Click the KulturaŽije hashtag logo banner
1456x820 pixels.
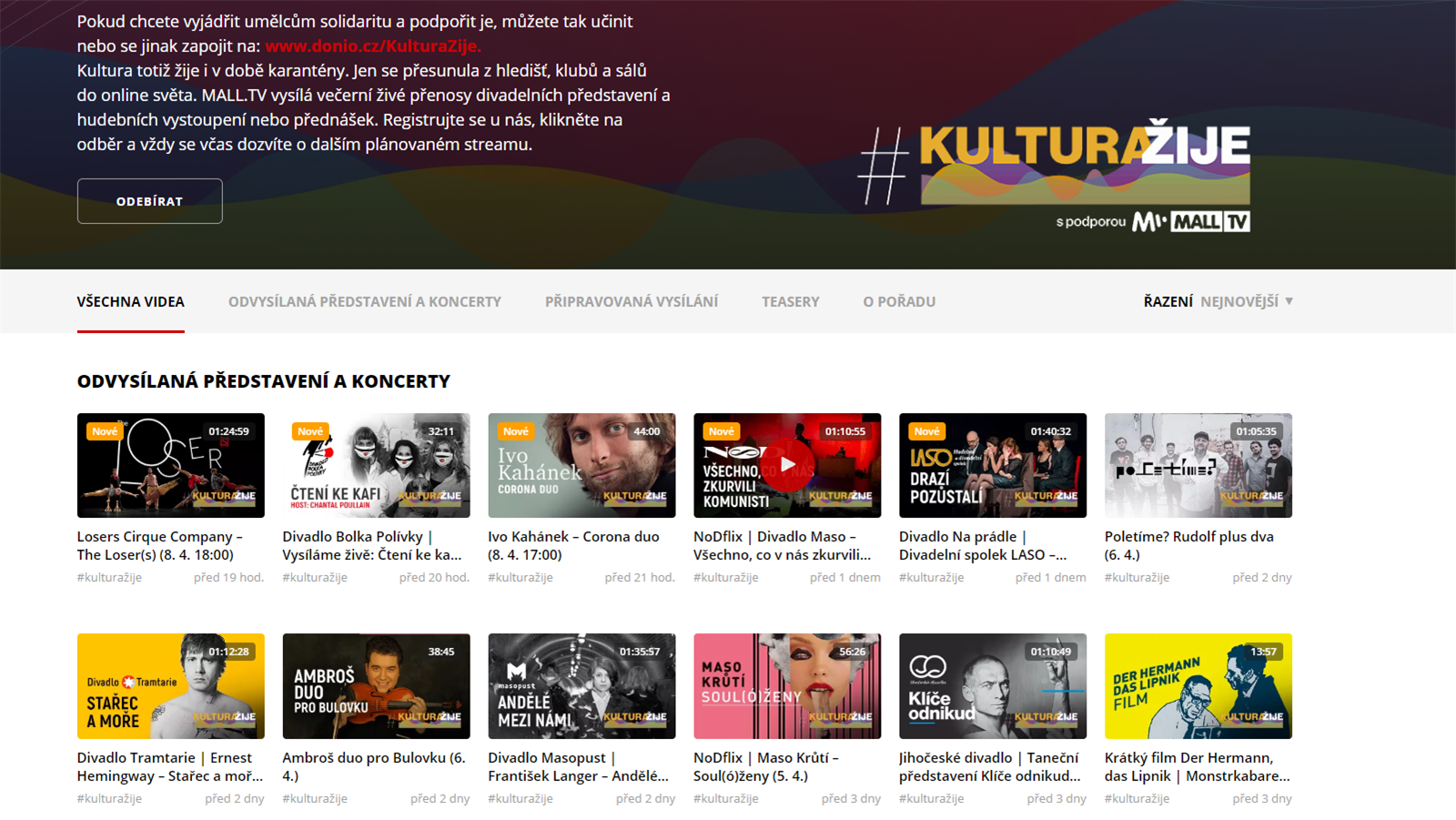[1056, 164]
